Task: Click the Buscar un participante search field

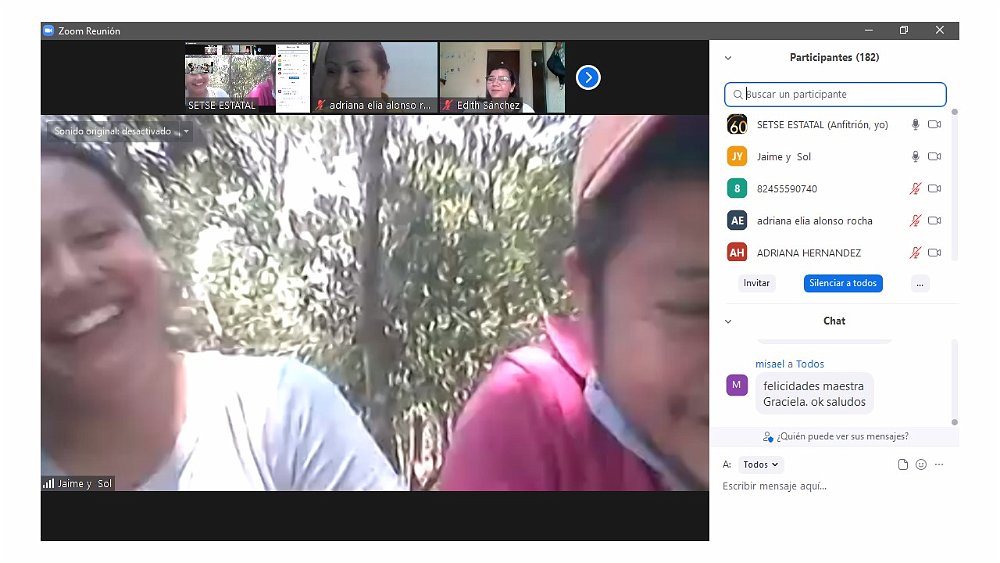Action: click(x=840, y=94)
